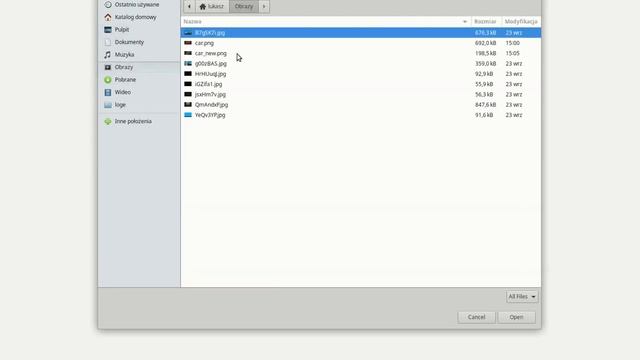Click thumbnail icon of car.png
The width and height of the screenshot is (640, 360).
(188, 43)
